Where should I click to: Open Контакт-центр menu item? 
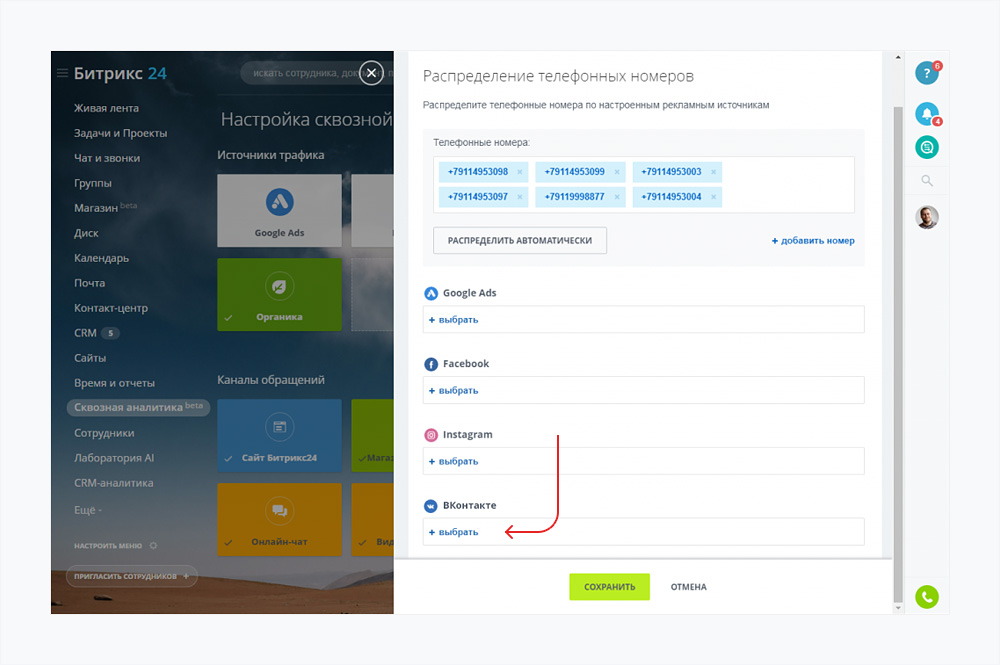tap(111, 308)
